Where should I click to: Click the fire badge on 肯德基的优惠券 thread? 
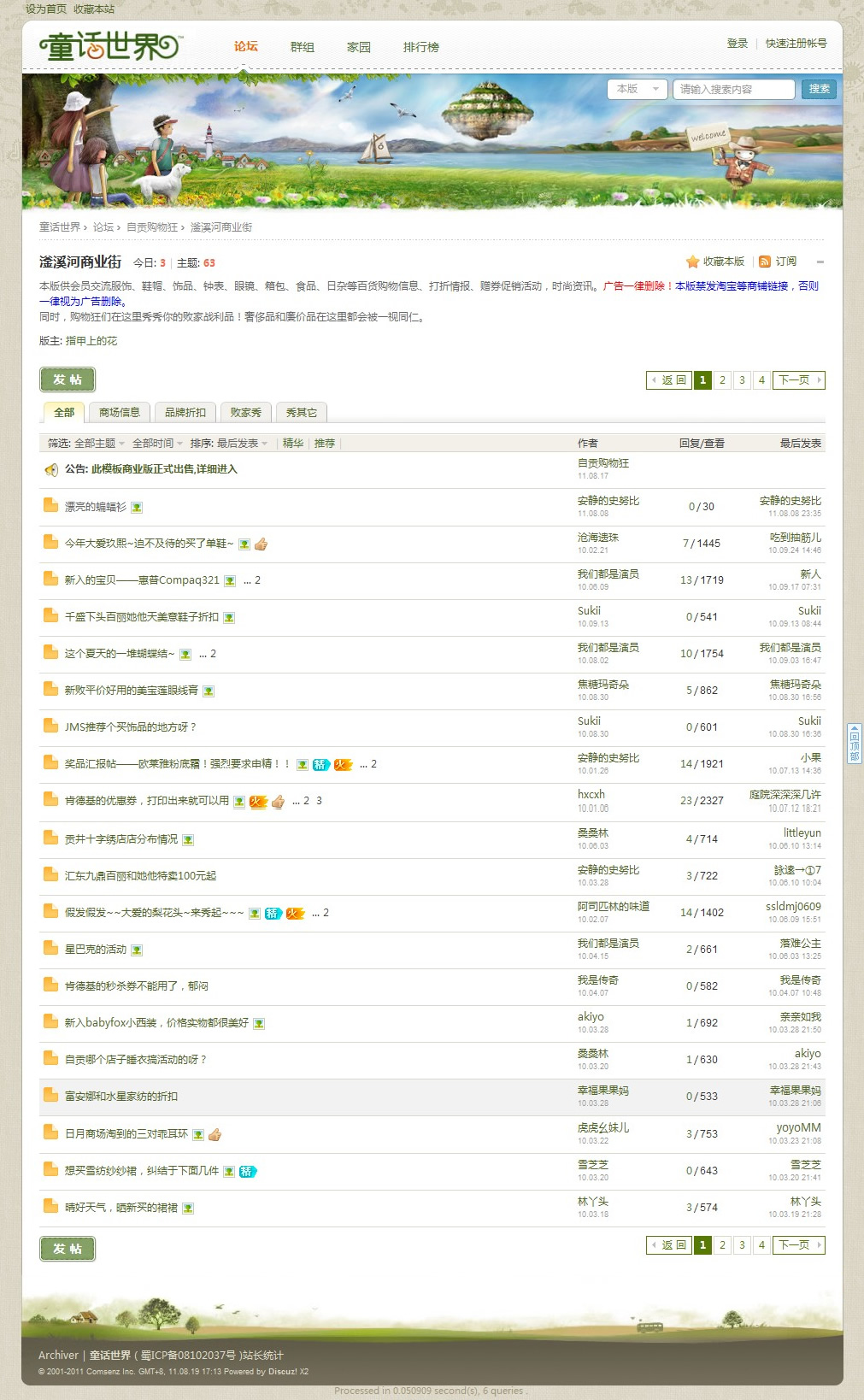point(258,802)
